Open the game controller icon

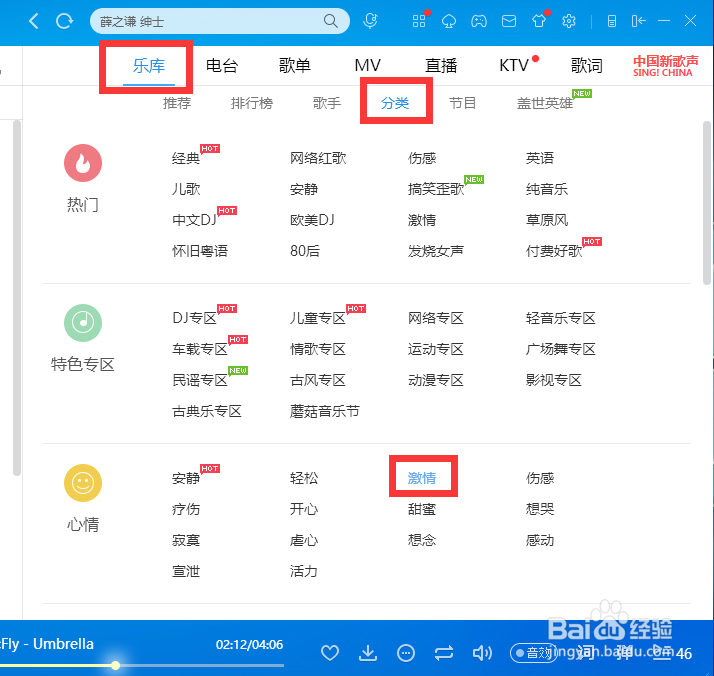(479, 21)
